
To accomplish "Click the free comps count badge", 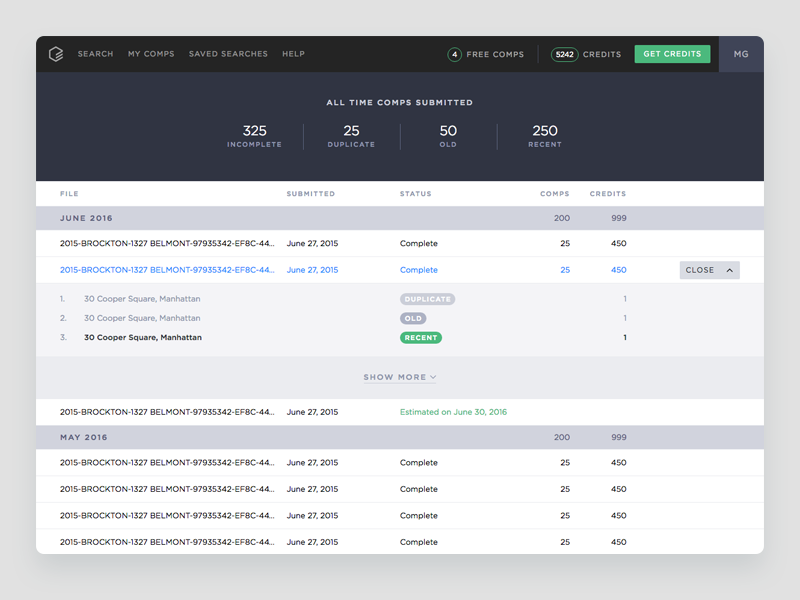I will 454,54.
